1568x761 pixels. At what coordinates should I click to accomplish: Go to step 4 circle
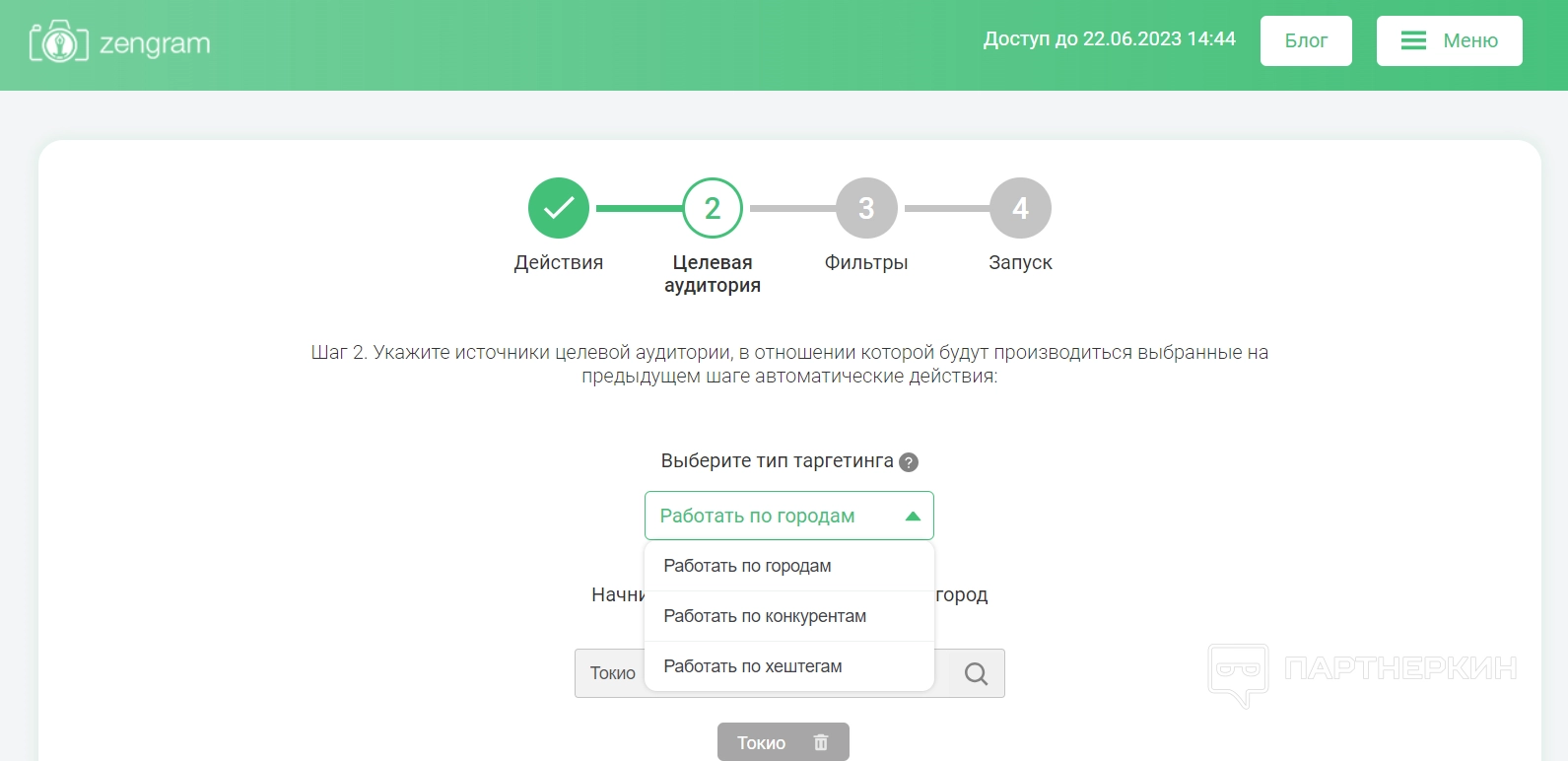[x=1020, y=208]
